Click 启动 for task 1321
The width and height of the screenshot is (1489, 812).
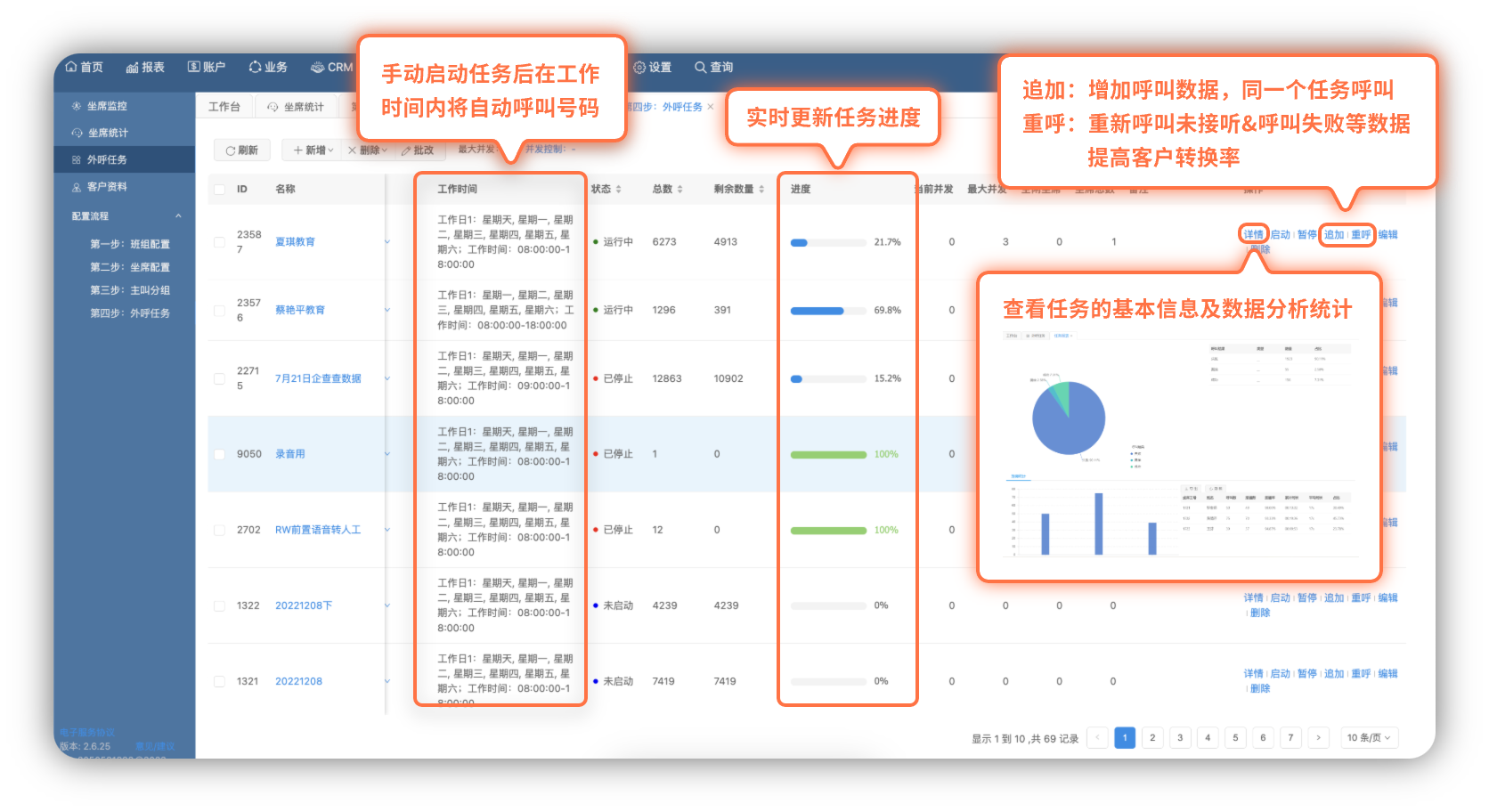point(1280,674)
